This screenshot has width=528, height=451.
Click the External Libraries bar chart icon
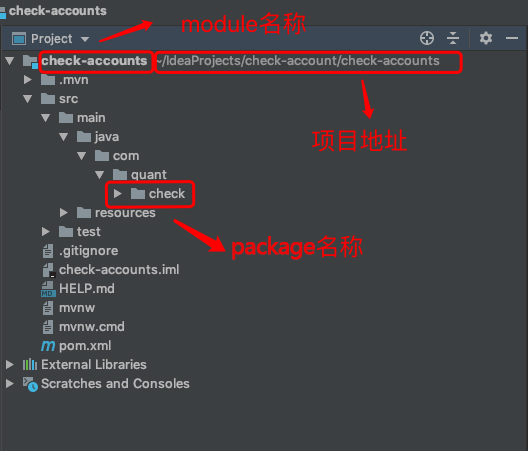tap(30, 364)
